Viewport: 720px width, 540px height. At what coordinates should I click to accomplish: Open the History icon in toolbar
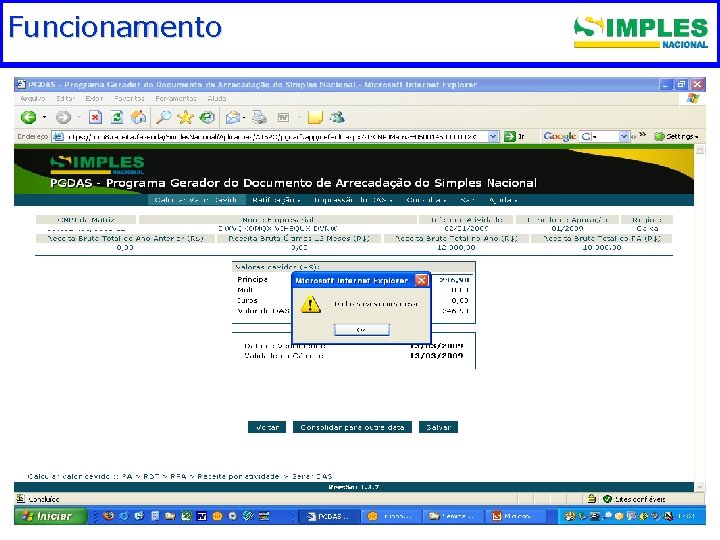[x=208, y=118]
